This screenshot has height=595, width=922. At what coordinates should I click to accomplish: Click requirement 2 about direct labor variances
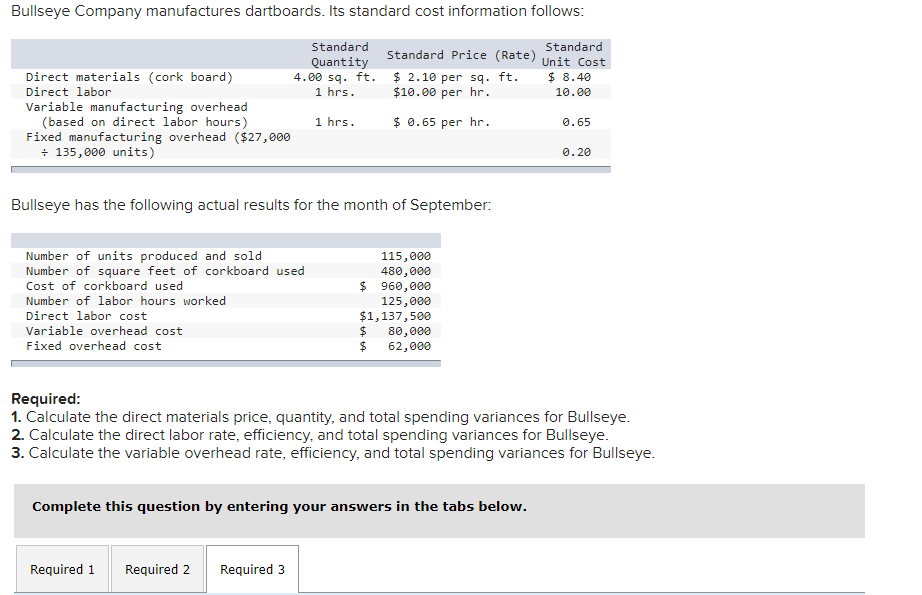point(310,435)
